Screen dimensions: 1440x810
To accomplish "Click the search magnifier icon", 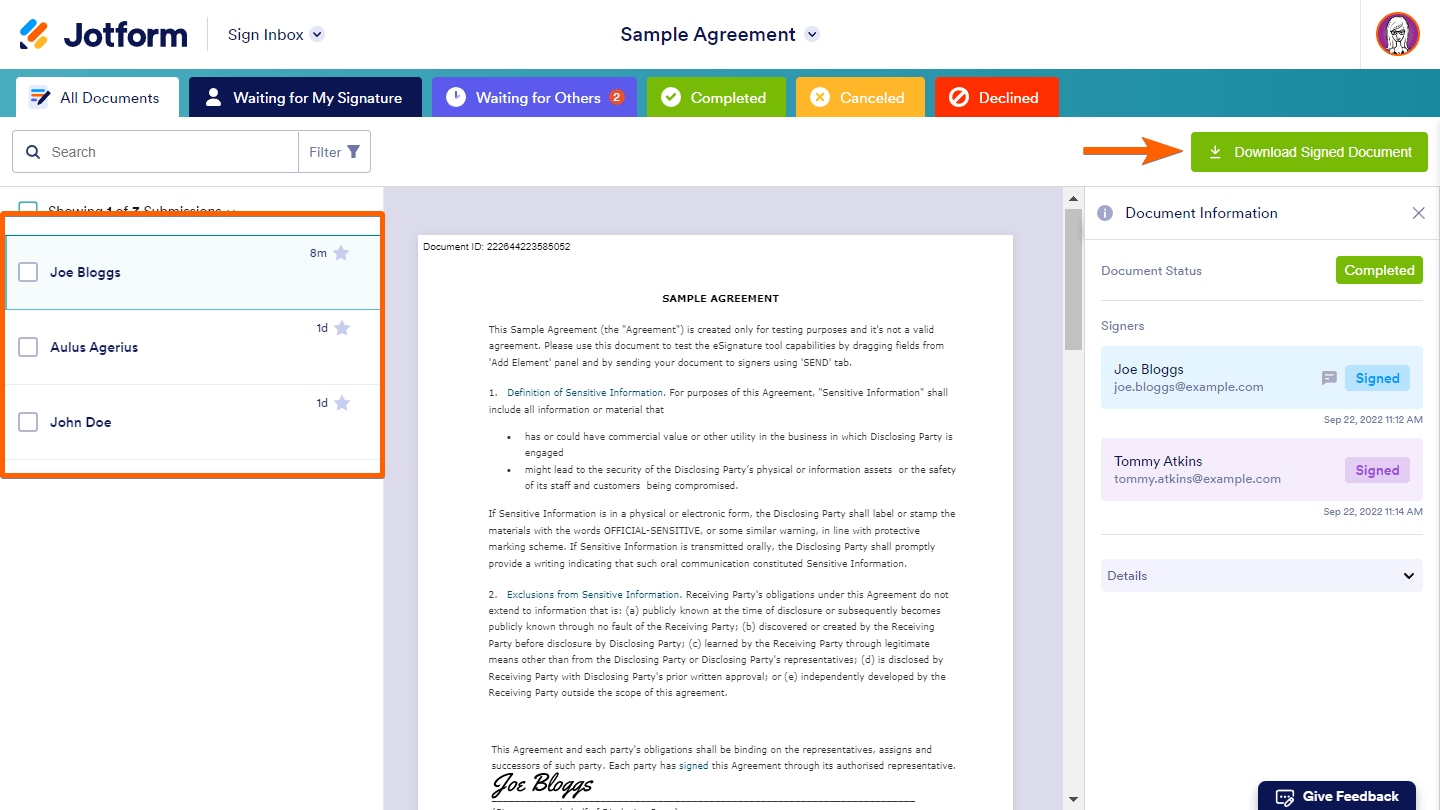I will [x=33, y=152].
